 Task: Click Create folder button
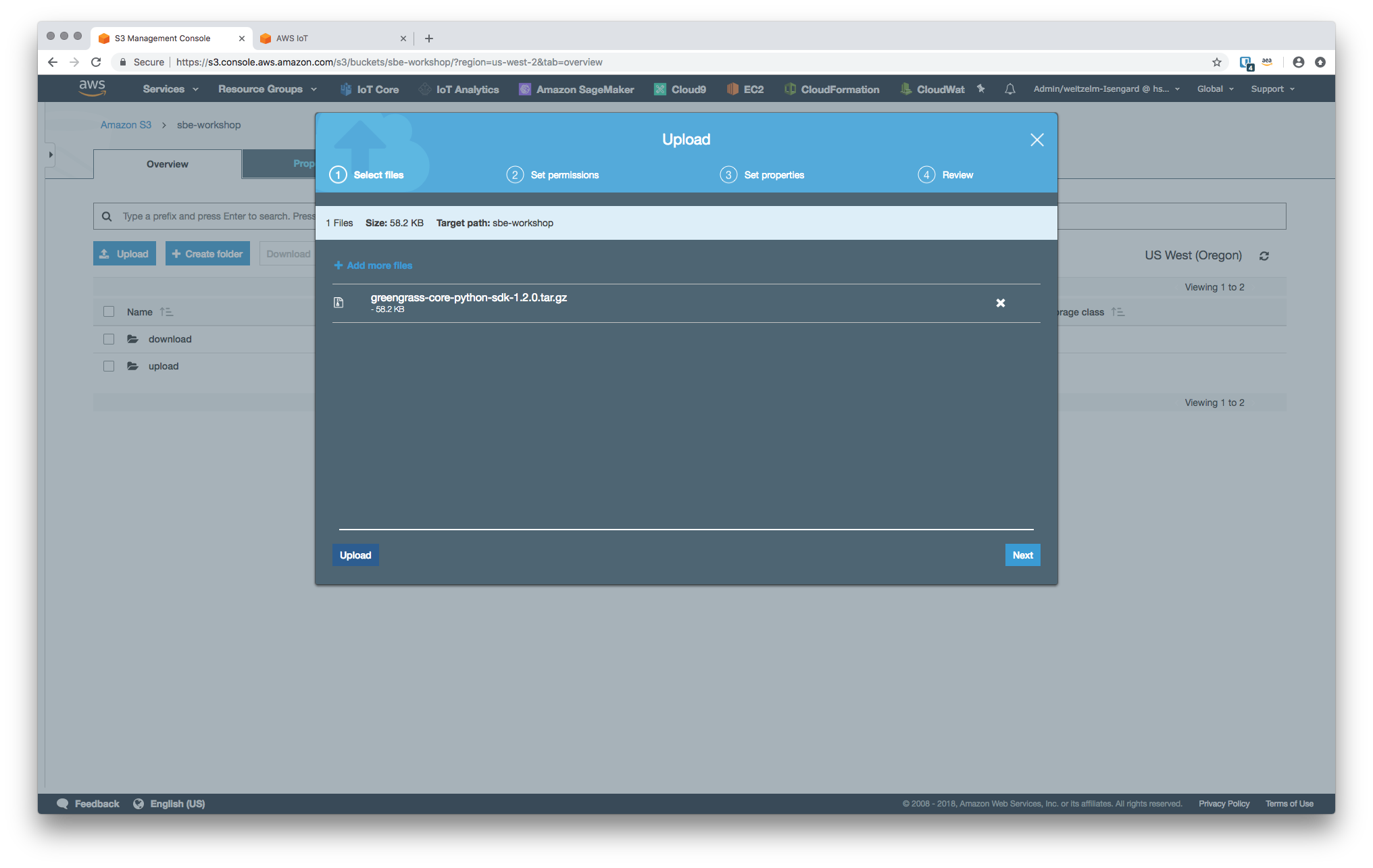(x=207, y=254)
